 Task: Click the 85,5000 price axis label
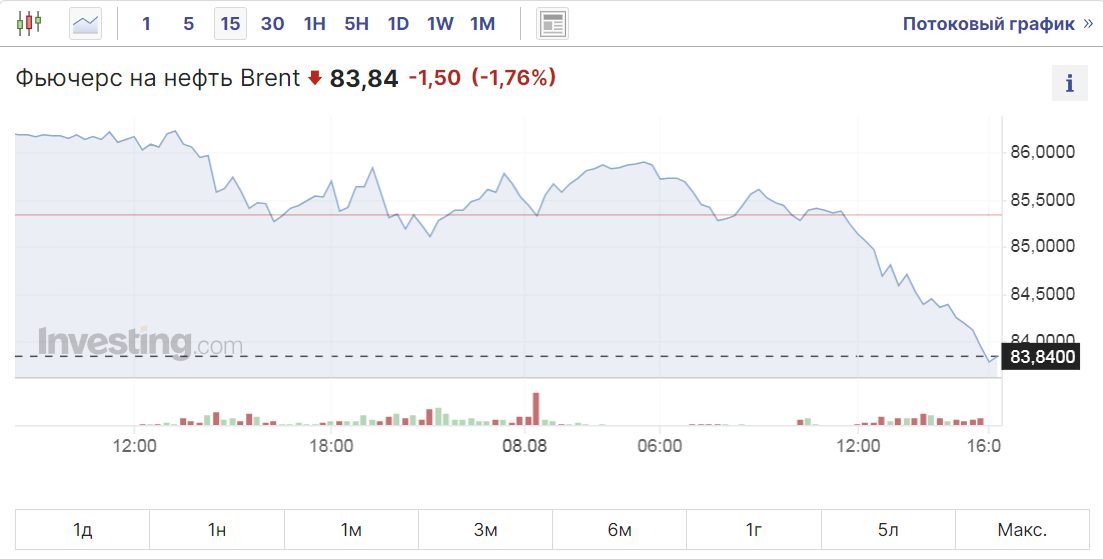coord(1043,200)
